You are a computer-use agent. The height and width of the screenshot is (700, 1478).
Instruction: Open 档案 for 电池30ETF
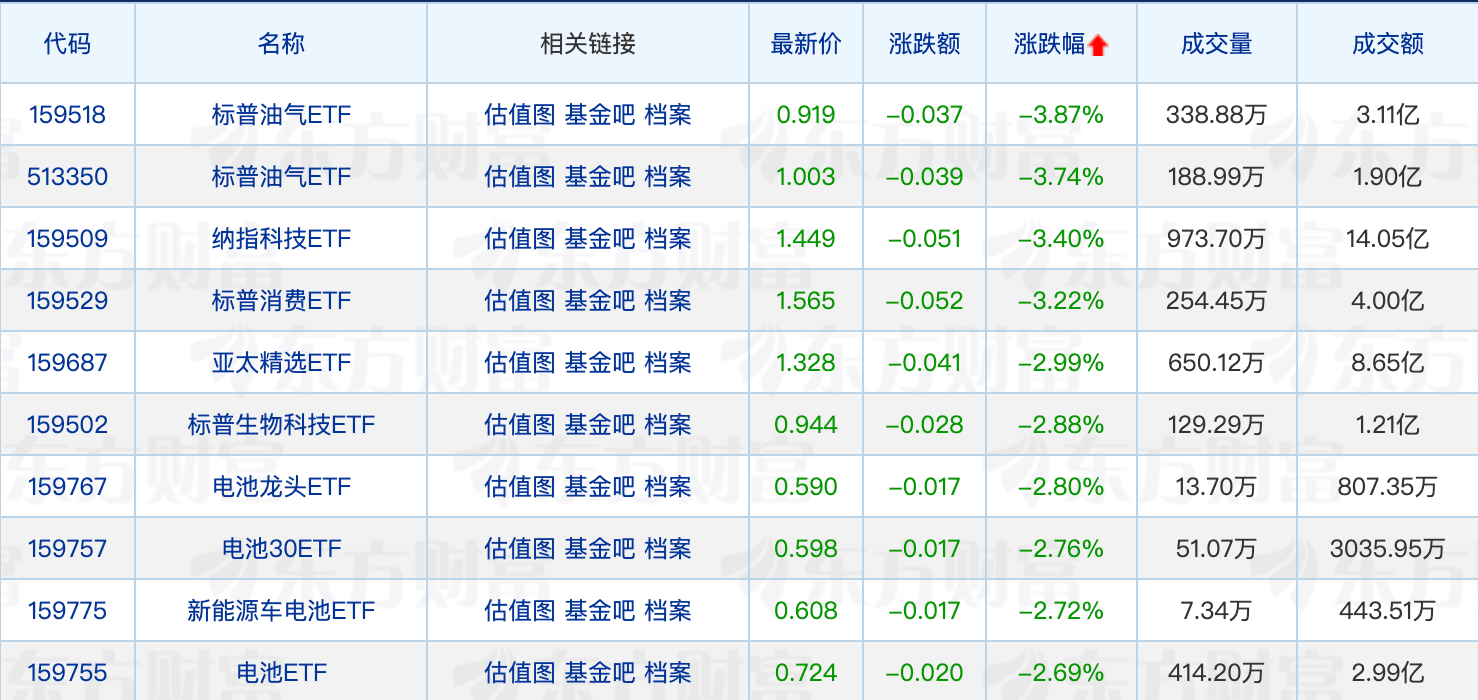point(668,549)
